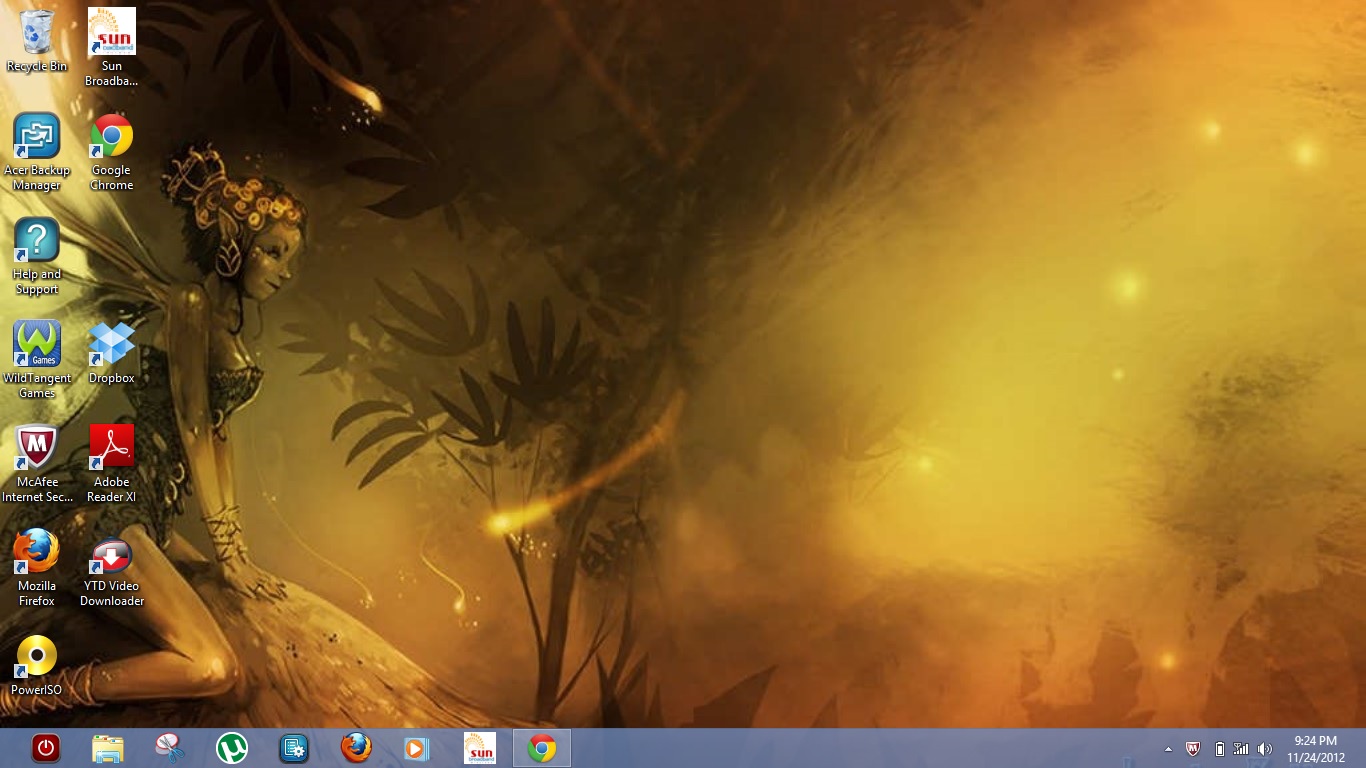Open File Explorer from taskbar
This screenshot has width=1366, height=768.
click(x=108, y=748)
